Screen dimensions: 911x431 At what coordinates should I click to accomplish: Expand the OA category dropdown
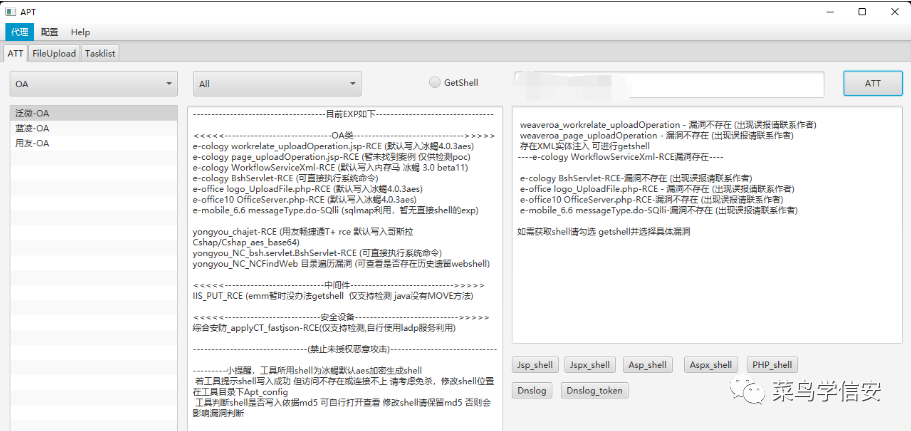point(95,84)
